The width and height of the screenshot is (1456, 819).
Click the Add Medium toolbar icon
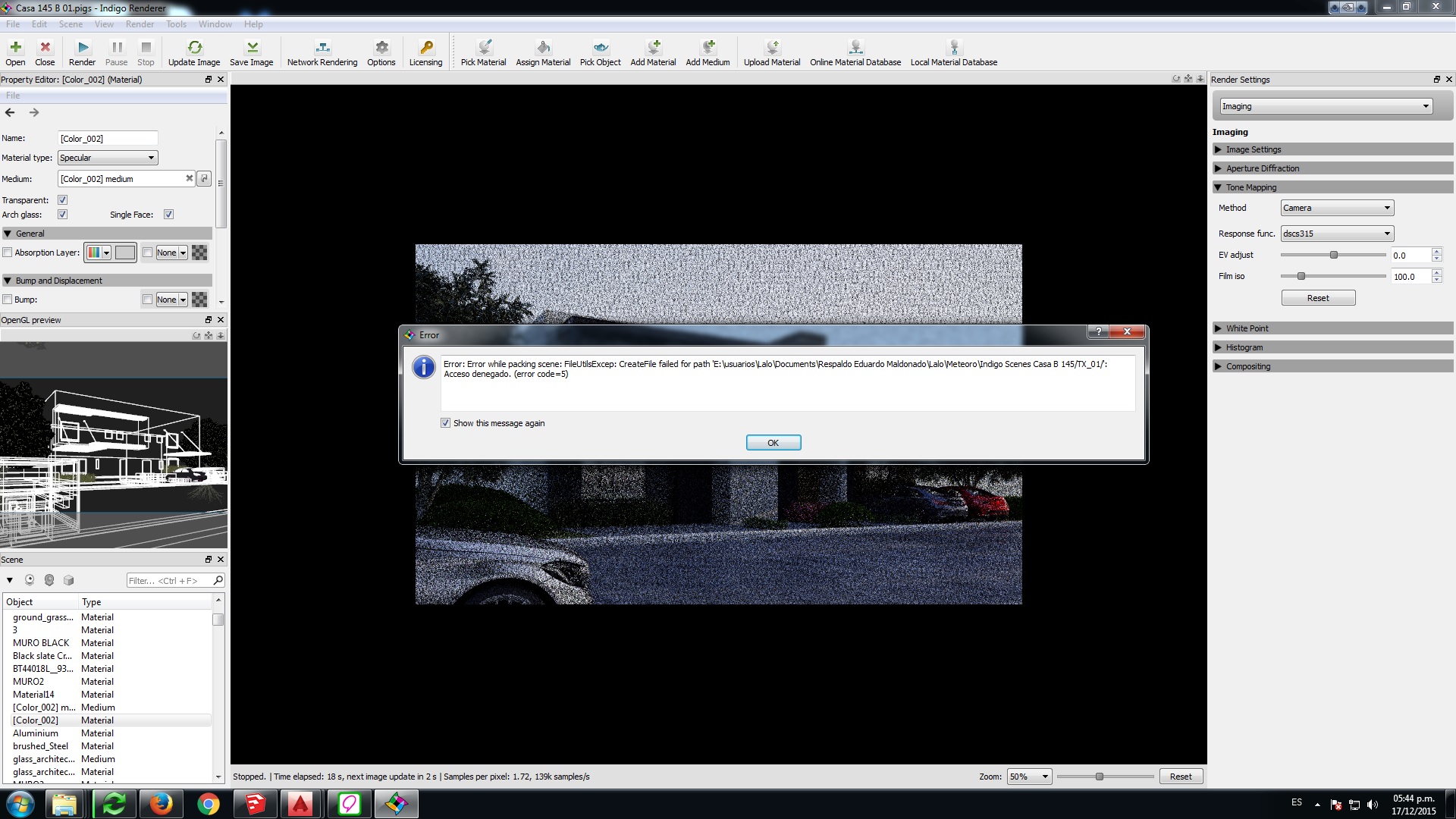(708, 47)
